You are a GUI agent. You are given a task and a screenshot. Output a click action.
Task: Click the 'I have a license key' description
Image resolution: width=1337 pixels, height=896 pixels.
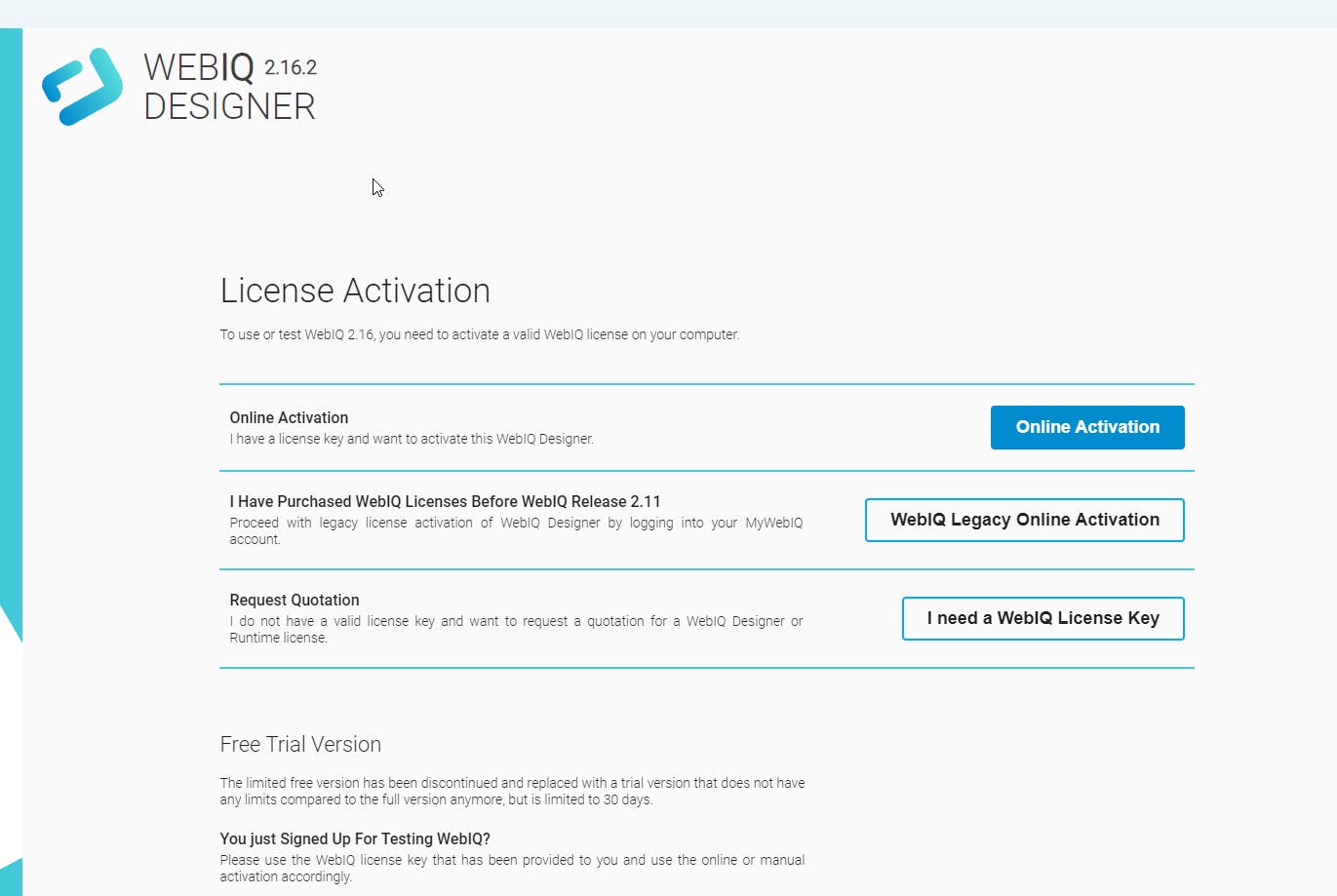click(x=412, y=439)
